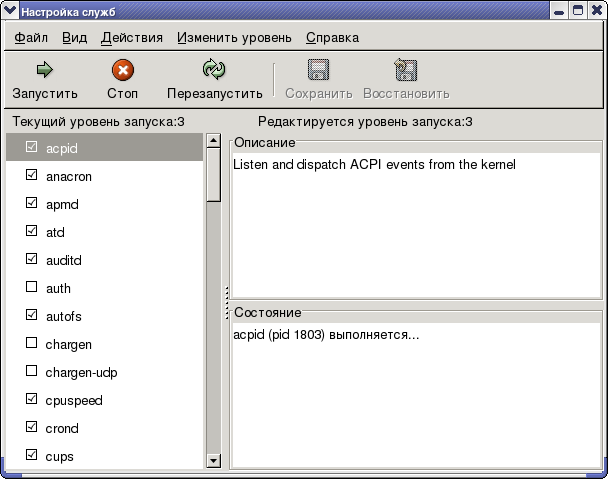Screen dimensions: 608x479
Task: Click the Восстановить revert icon
Action: 405,70
